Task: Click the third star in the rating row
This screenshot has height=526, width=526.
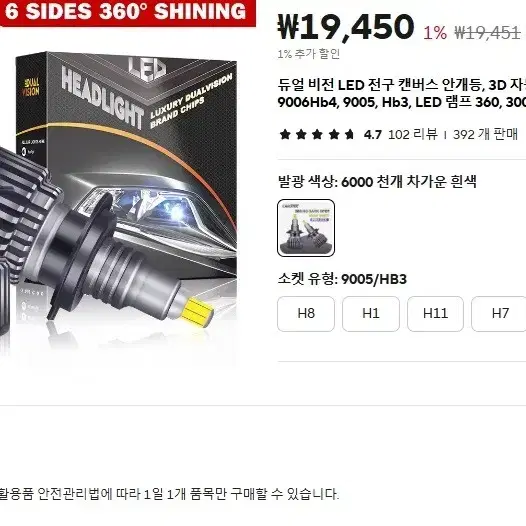Action: [x=317, y=135]
